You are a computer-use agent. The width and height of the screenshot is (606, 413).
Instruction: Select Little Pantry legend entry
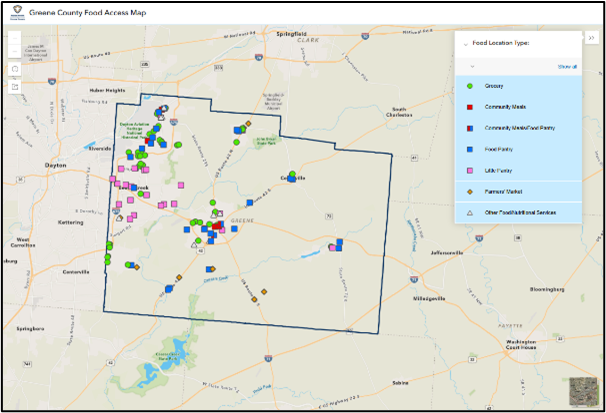[x=499, y=171]
